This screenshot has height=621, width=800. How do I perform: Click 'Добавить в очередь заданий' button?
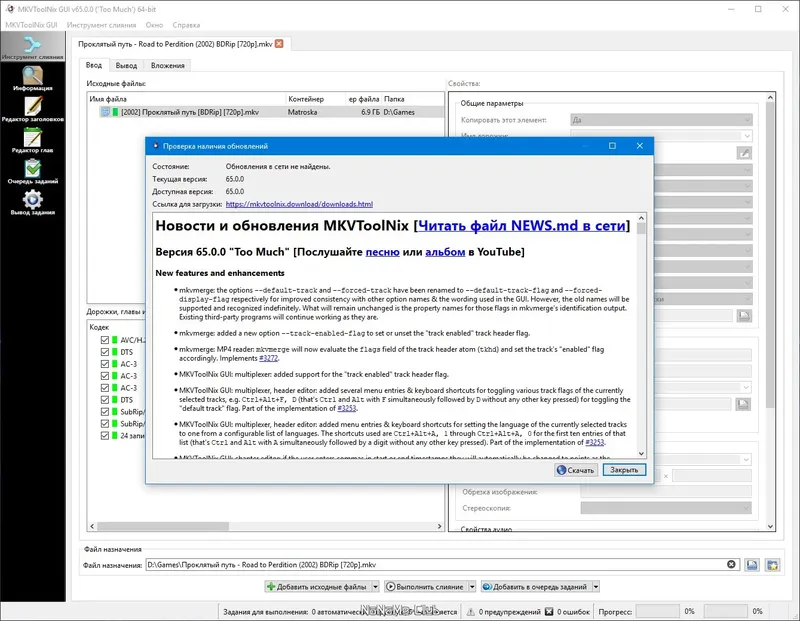[x=535, y=587]
